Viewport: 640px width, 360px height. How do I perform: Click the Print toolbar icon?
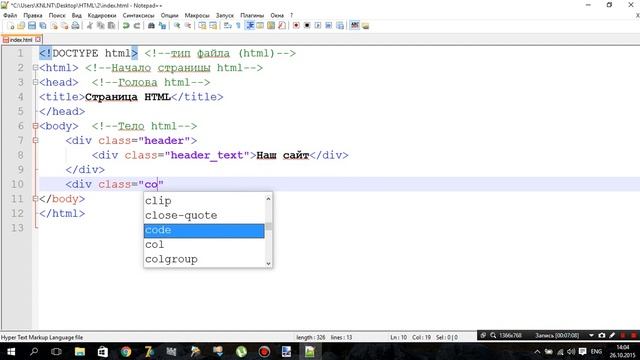pyautogui.click(x=76, y=26)
